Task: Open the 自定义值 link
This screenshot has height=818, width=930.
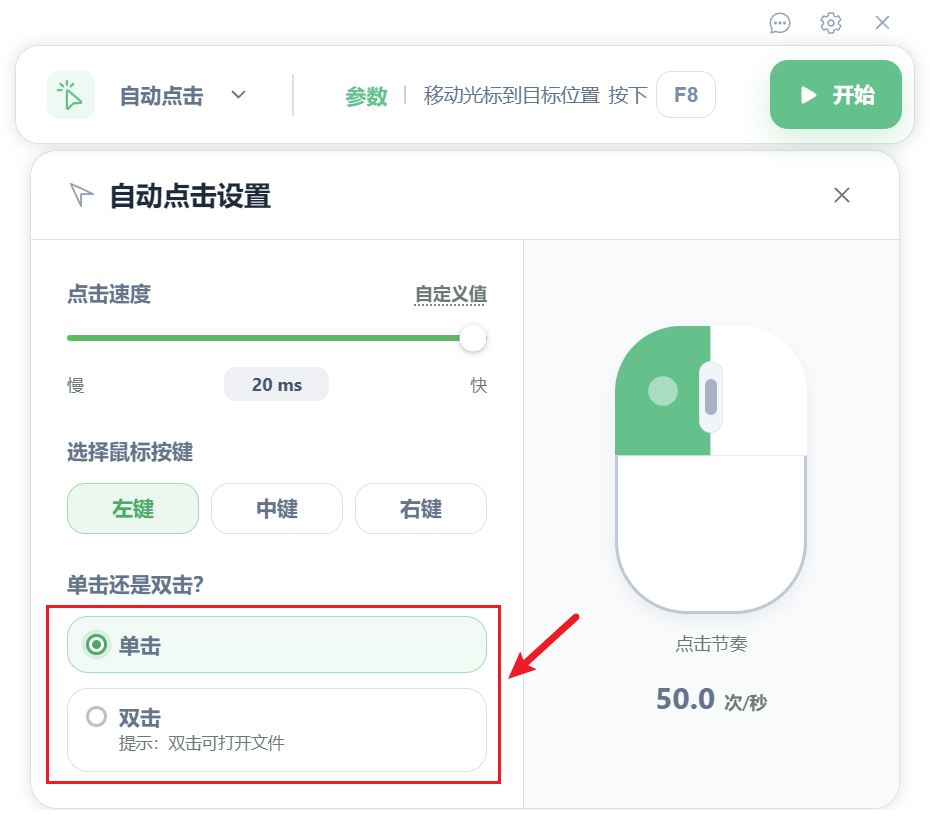Action: pyautogui.click(x=451, y=294)
